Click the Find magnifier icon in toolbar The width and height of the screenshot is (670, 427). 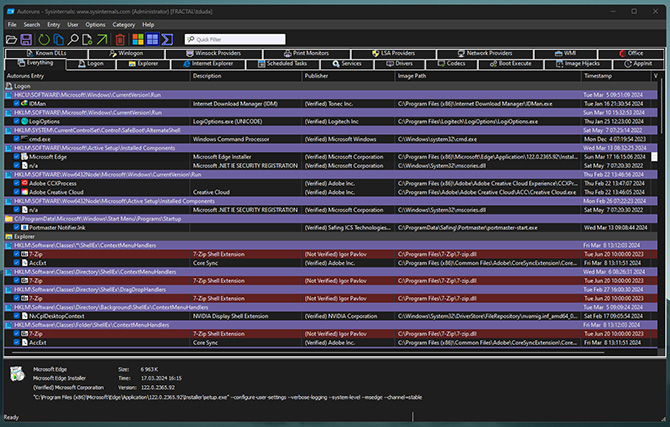tap(73, 40)
